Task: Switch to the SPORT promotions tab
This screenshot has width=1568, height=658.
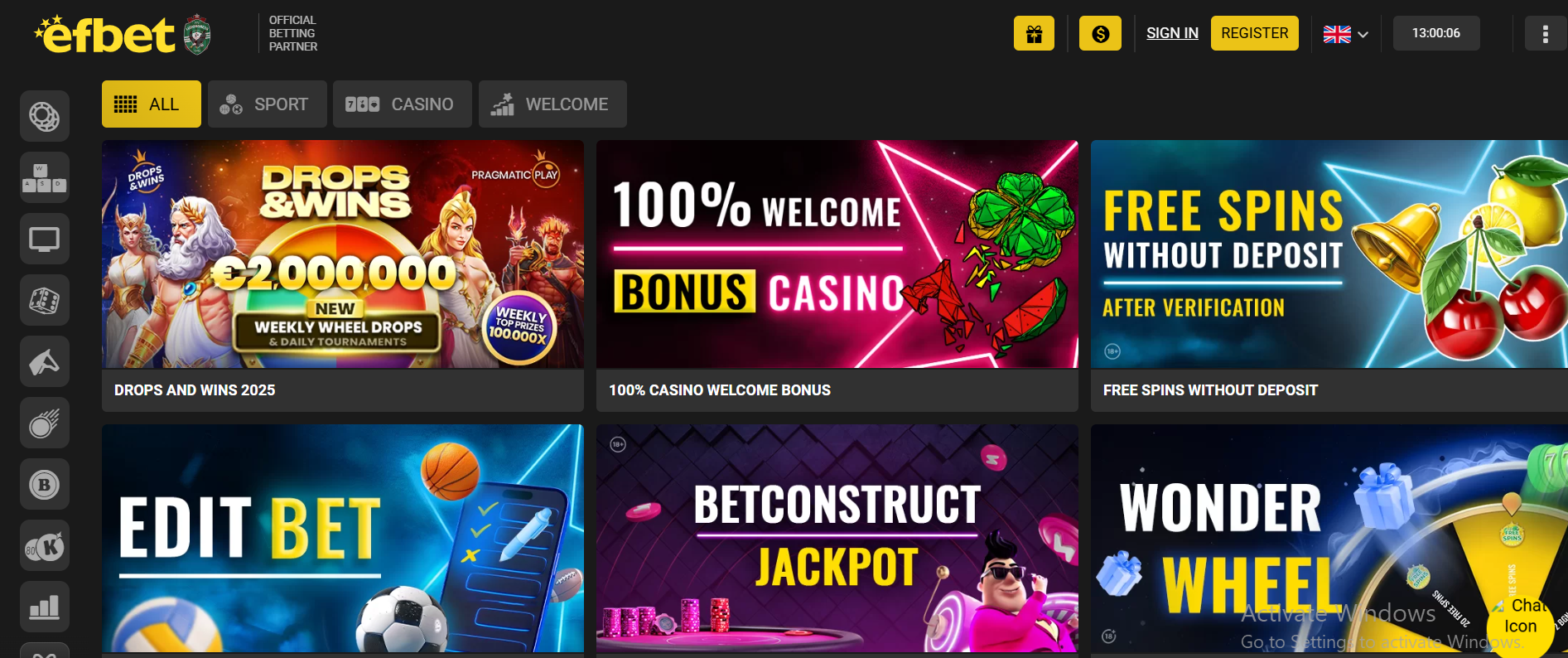Action: coord(267,104)
